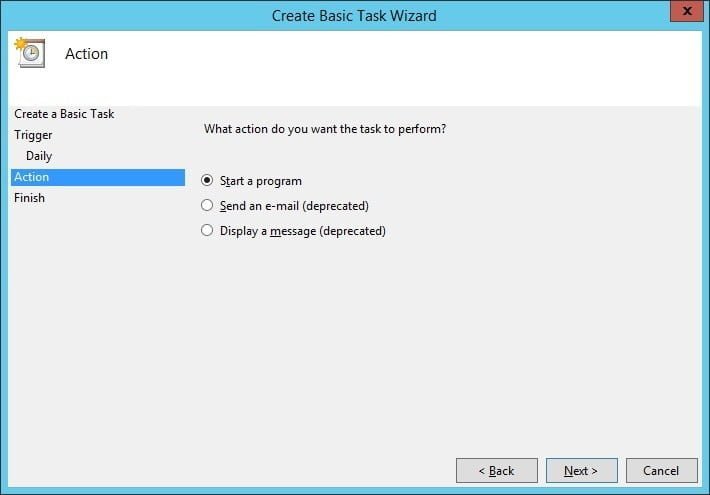Click the Create Basic Task Wizard title bar
The height and width of the screenshot is (495, 710).
pos(354,16)
